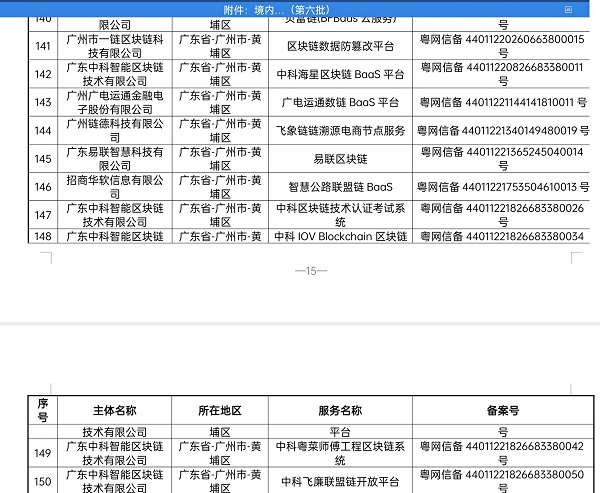
Task: Click record number 44011220826683380011
Action: [525, 67]
